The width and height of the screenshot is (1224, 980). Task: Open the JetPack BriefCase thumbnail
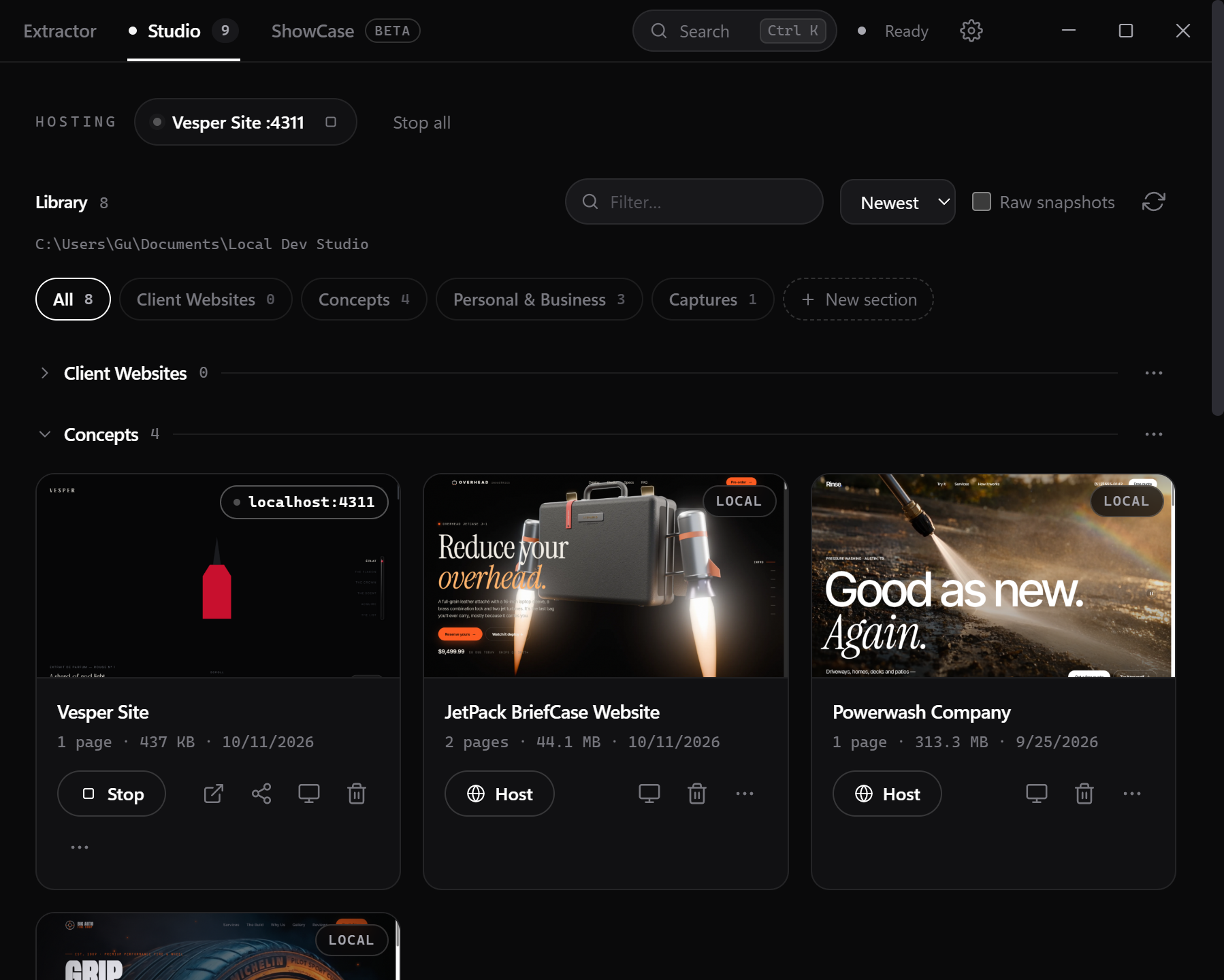pos(606,576)
